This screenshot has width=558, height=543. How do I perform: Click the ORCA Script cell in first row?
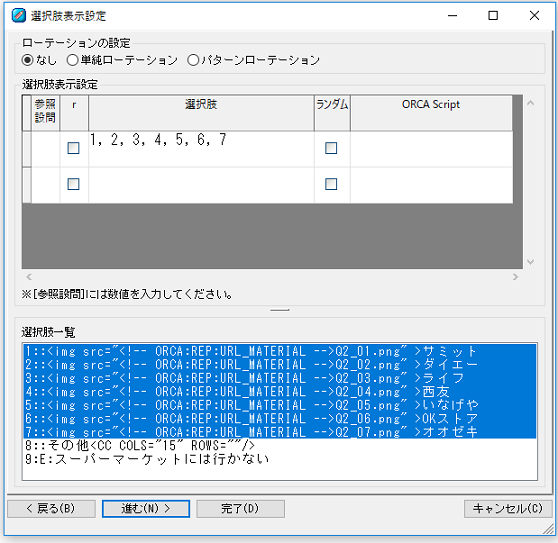pos(431,149)
